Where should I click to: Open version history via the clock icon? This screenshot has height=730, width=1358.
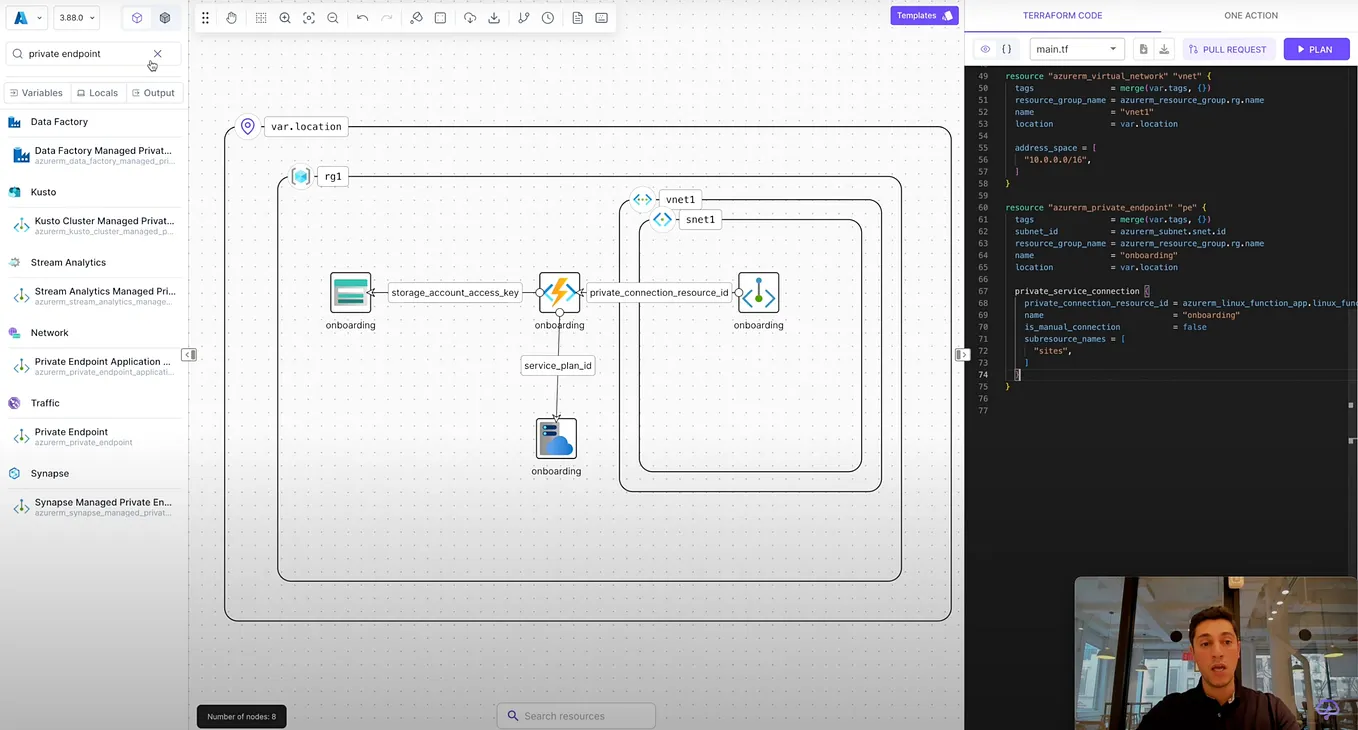(547, 17)
